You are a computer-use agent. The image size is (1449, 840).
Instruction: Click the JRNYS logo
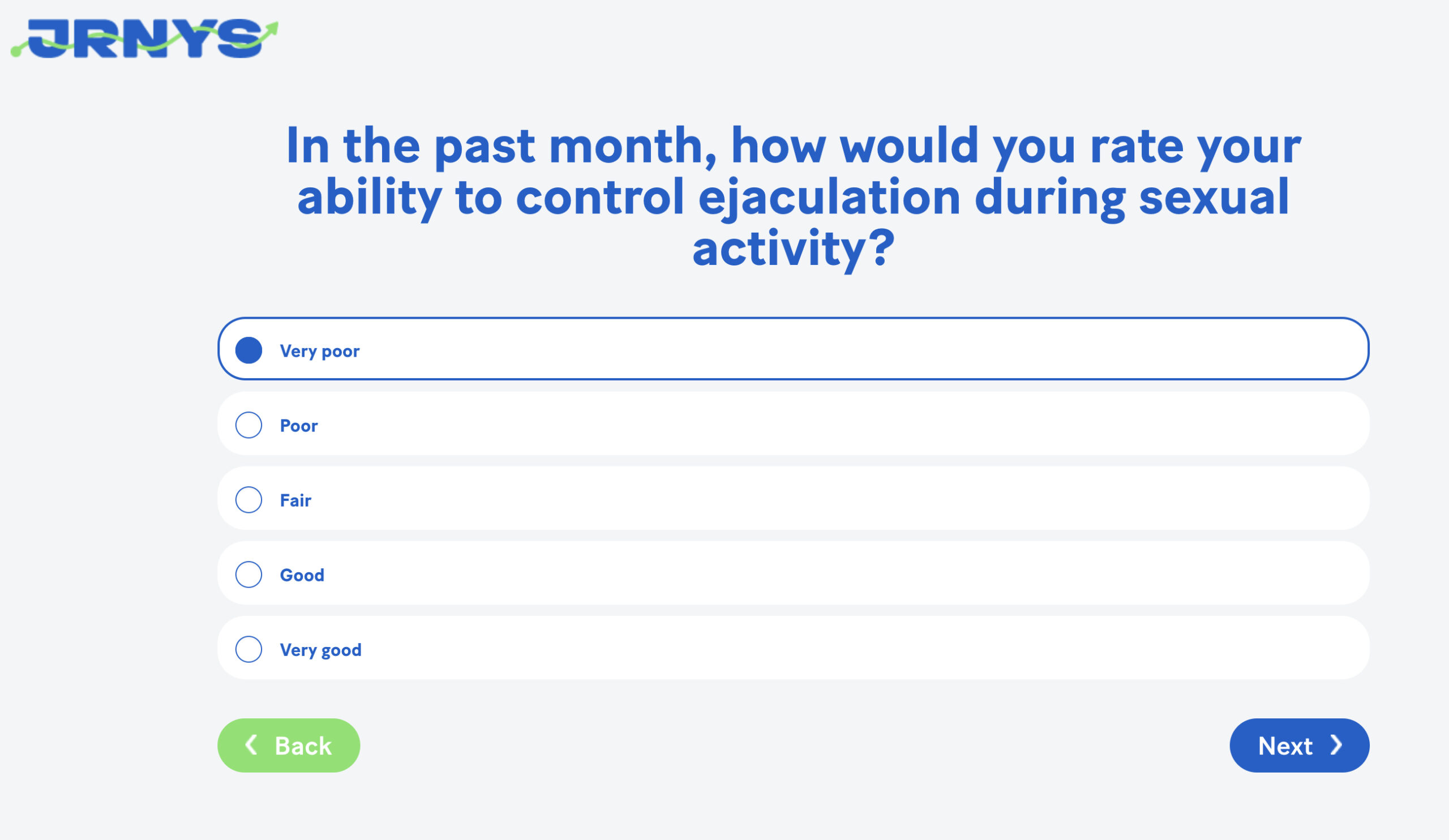coord(144,38)
